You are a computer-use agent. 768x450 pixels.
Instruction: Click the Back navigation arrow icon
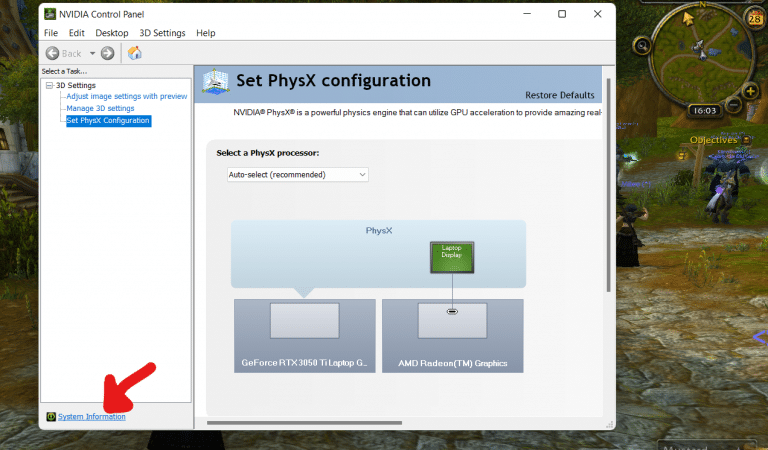coord(52,53)
